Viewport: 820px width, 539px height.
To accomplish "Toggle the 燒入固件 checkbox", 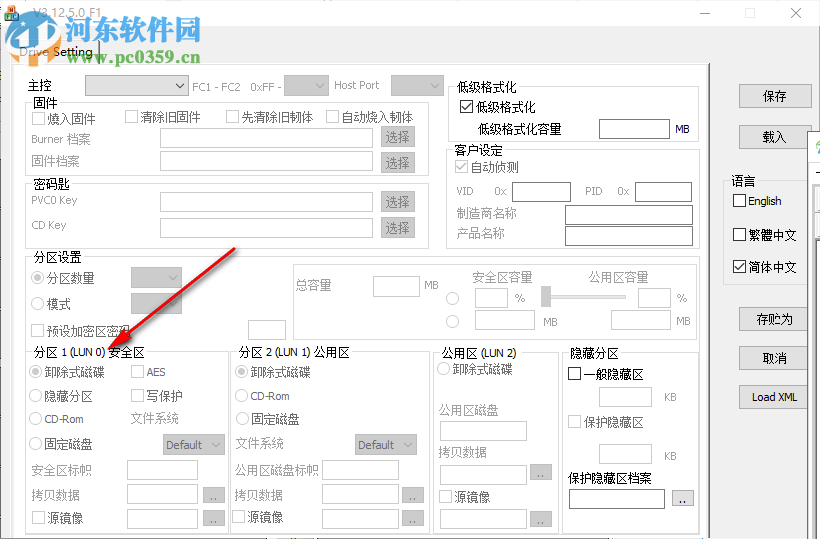I will (38, 119).
